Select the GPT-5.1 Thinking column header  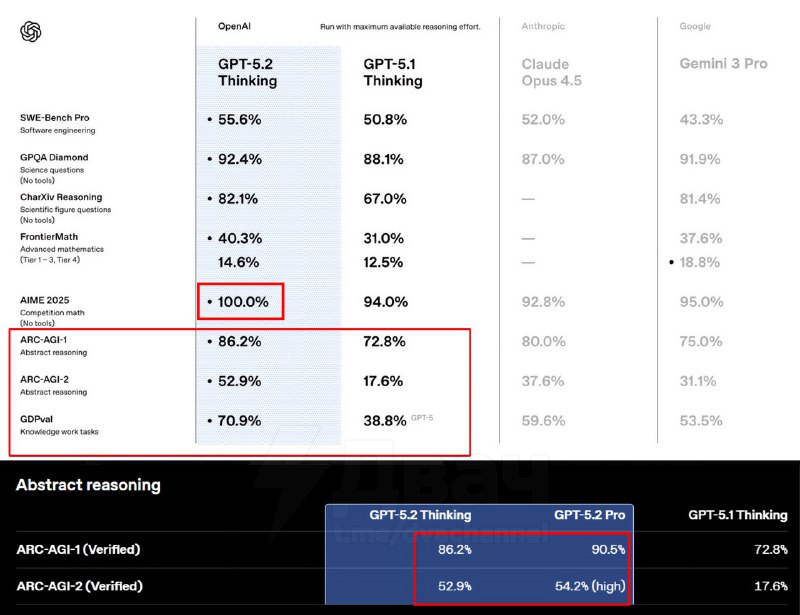(x=393, y=72)
